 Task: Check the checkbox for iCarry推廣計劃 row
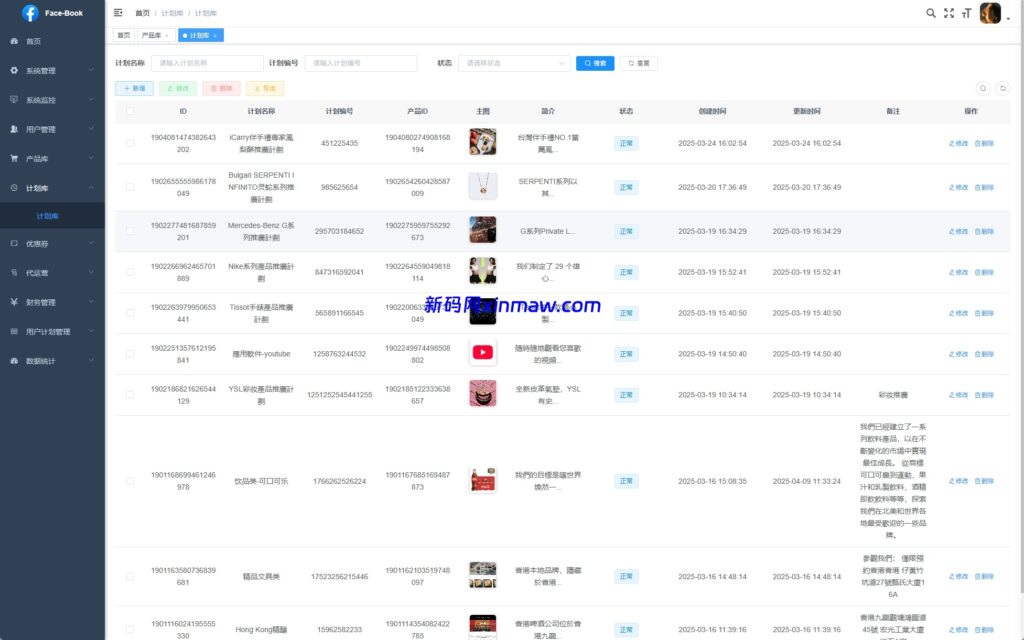[x=128, y=142]
